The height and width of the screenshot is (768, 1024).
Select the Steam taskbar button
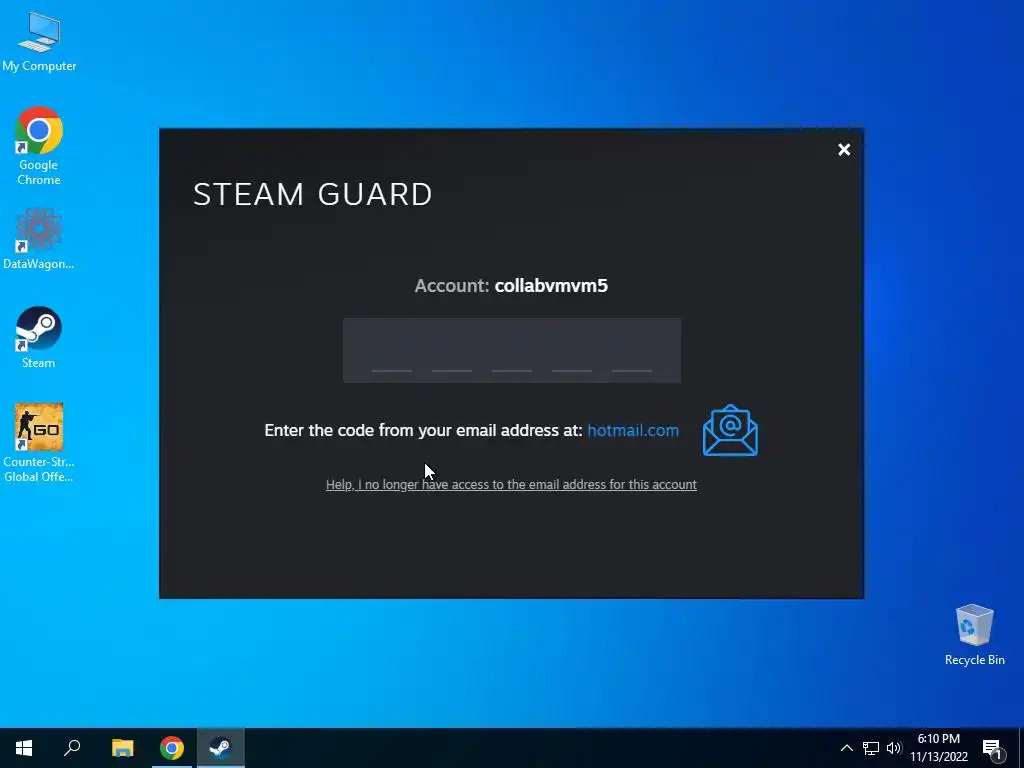tap(221, 748)
